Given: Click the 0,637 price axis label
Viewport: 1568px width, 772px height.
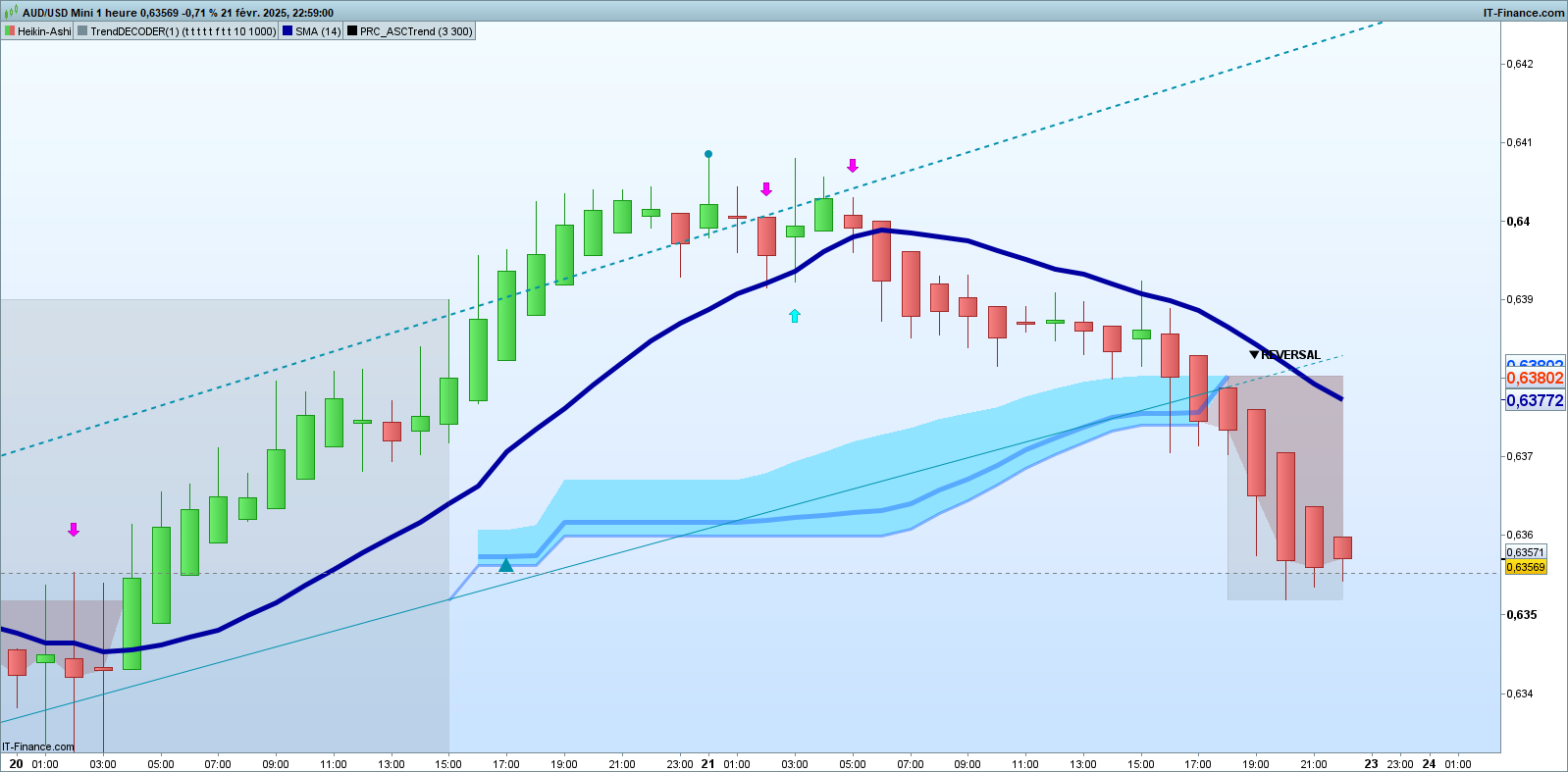Looking at the screenshot, I should coord(1519,456).
